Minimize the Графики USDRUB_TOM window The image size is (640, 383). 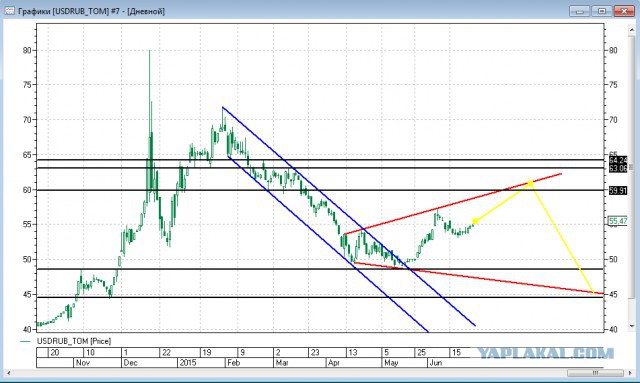pos(580,11)
